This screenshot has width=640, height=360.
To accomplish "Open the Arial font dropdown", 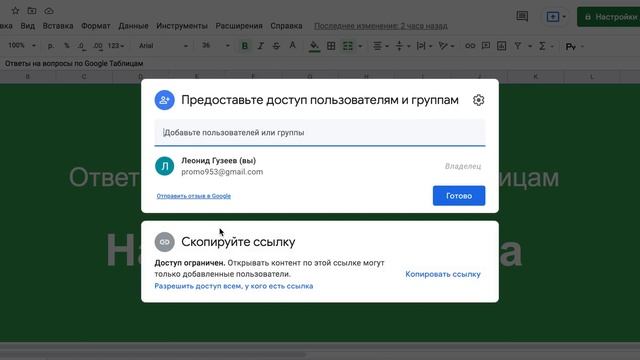I will (163, 46).
